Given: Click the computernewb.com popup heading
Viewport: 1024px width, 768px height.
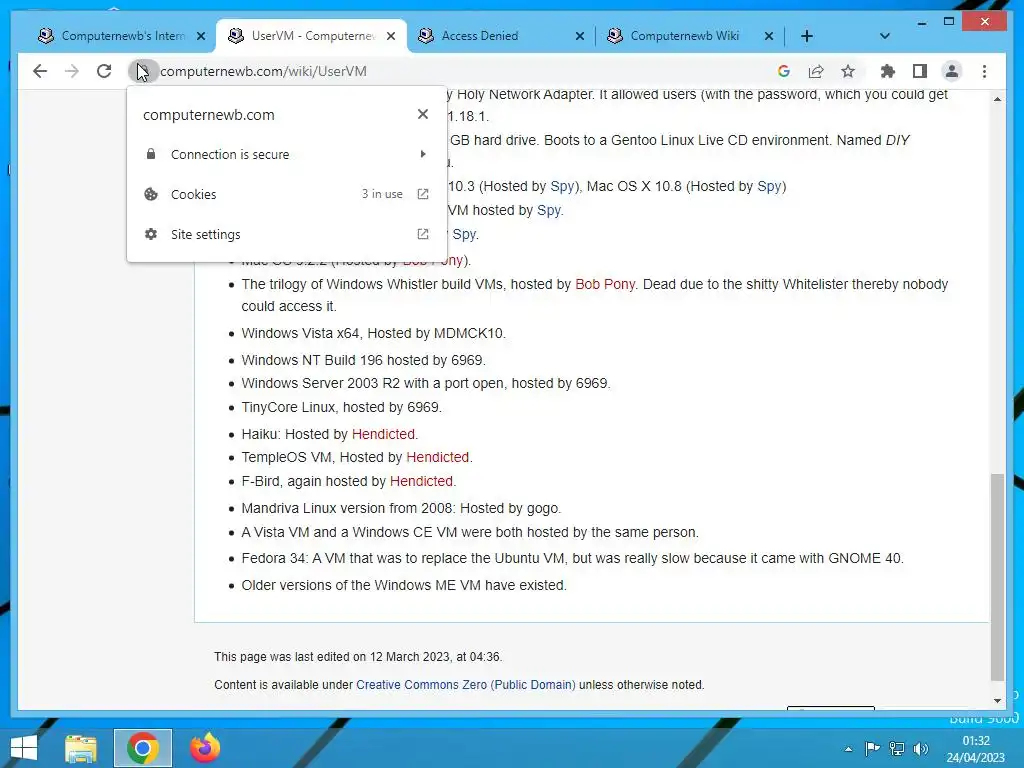Looking at the screenshot, I should [208, 115].
